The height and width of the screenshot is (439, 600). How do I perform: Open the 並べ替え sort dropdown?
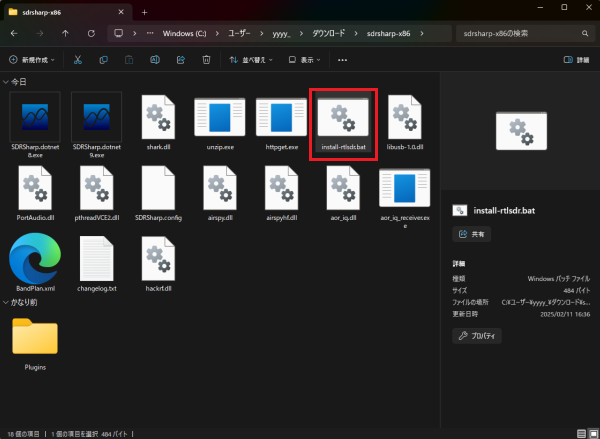pyautogui.click(x=251, y=60)
